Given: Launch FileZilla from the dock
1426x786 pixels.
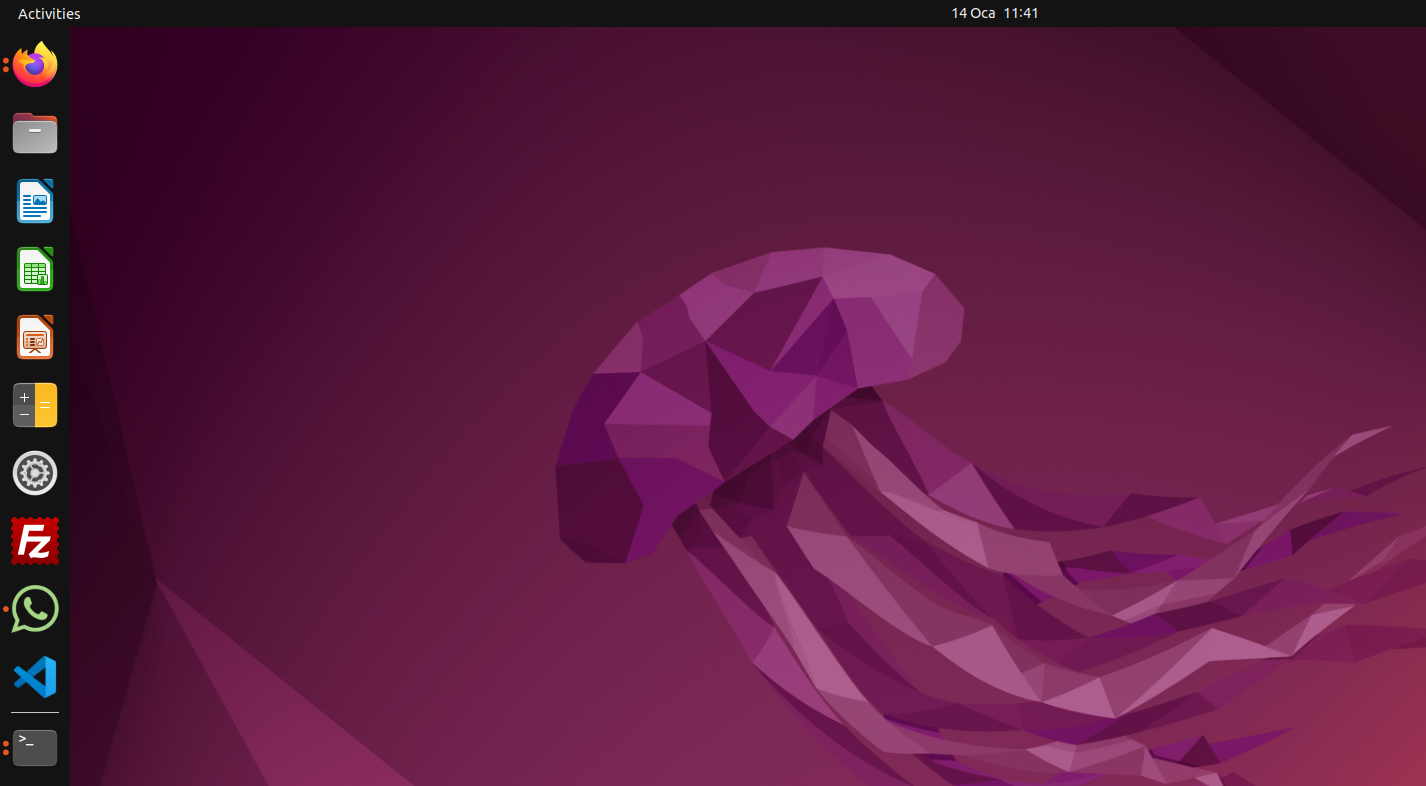Looking at the screenshot, I should [x=35, y=541].
